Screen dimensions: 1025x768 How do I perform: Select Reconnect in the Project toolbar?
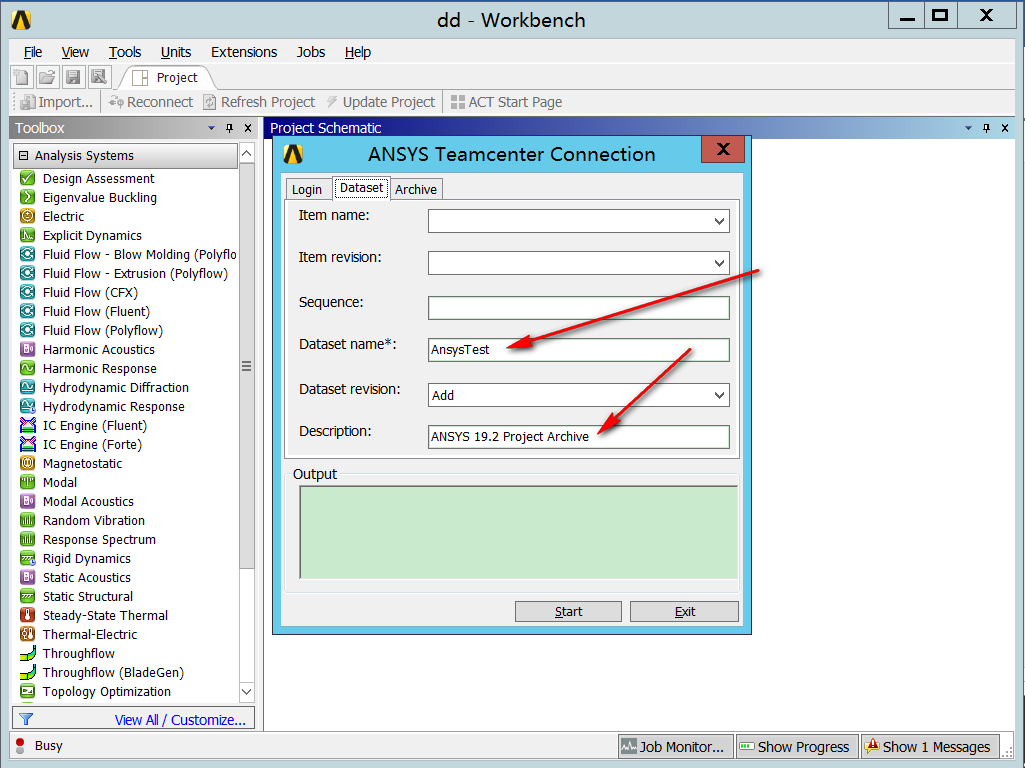[151, 101]
